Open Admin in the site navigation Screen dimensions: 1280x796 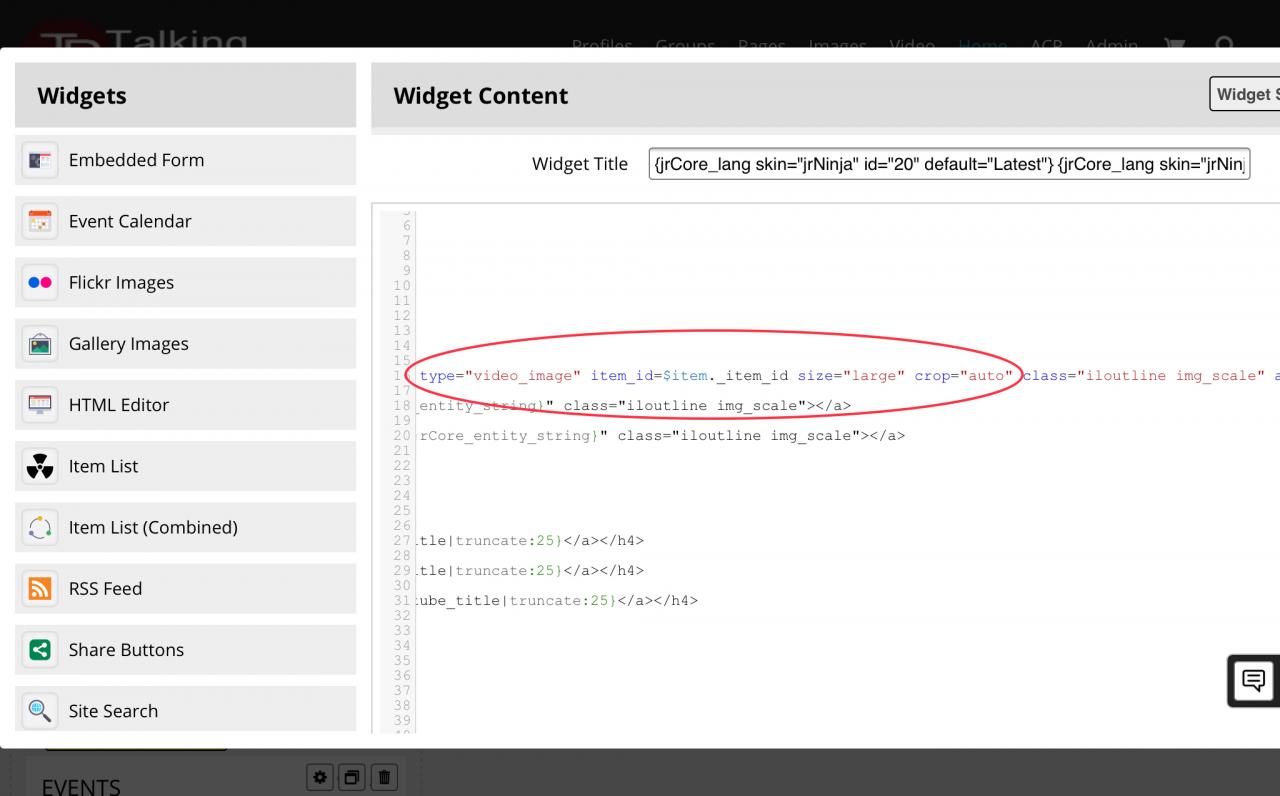1111,45
